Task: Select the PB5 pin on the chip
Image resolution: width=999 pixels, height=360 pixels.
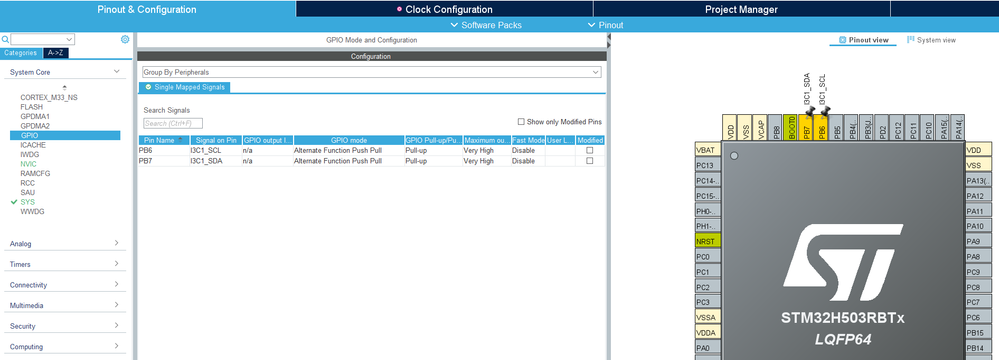Action: coord(837,128)
